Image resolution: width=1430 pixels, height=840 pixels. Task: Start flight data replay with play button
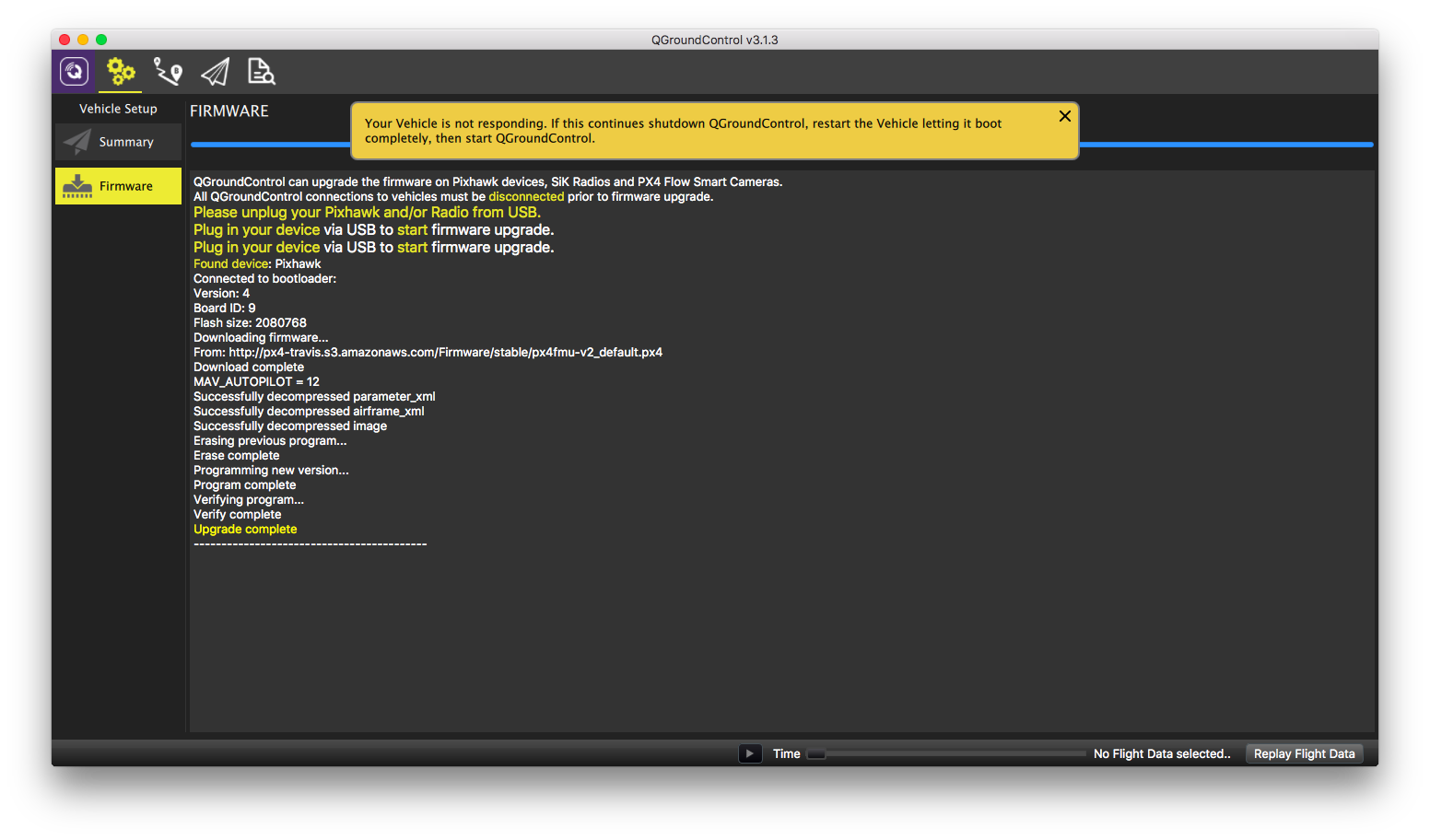(x=750, y=753)
